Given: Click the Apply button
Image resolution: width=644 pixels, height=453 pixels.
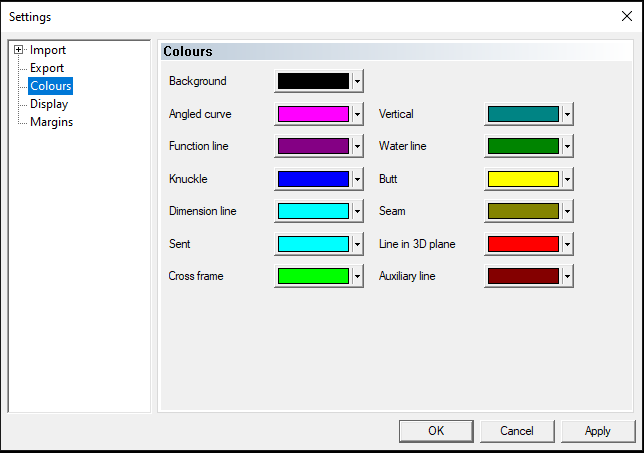Looking at the screenshot, I should [x=598, y=431].
